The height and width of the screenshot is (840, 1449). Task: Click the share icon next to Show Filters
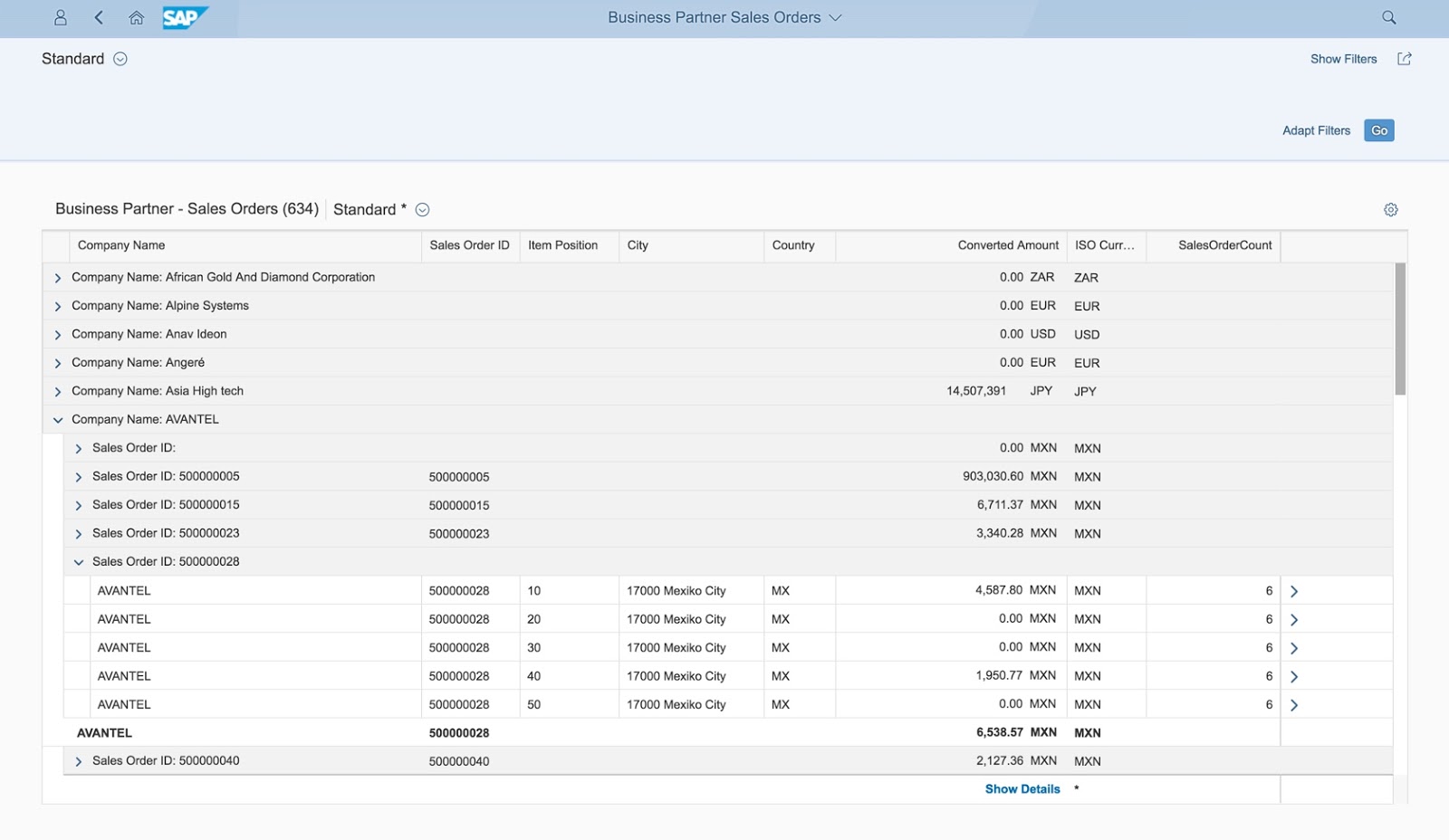[x=1405, y=58]
